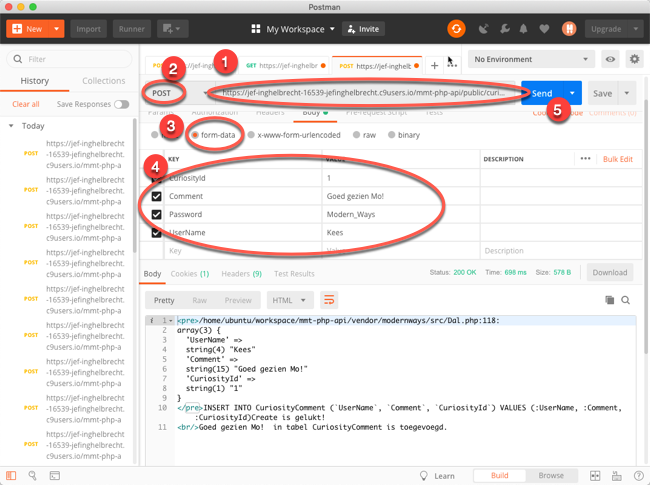Screen dimensions: 650x485
Task: Click the Download response button
Action: coord(610,272)
